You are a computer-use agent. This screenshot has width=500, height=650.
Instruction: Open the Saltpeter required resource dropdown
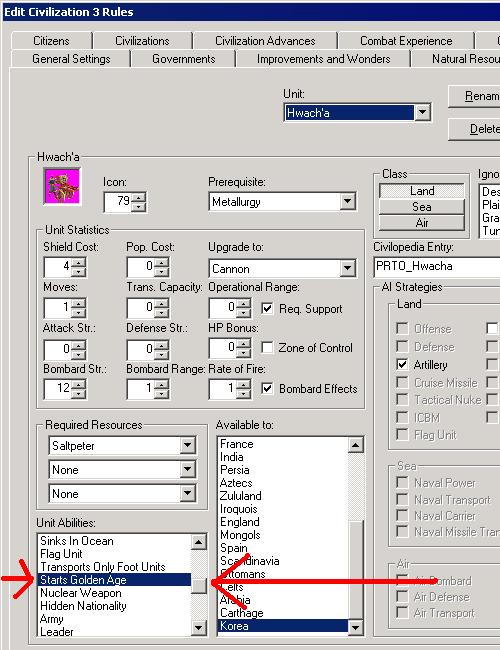pyautogui.click(x=187, y=446)
